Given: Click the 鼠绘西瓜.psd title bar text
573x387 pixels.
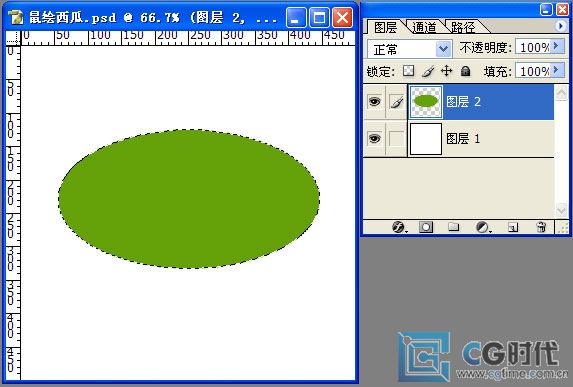Looking at the screenshot, I should [153, 18].
